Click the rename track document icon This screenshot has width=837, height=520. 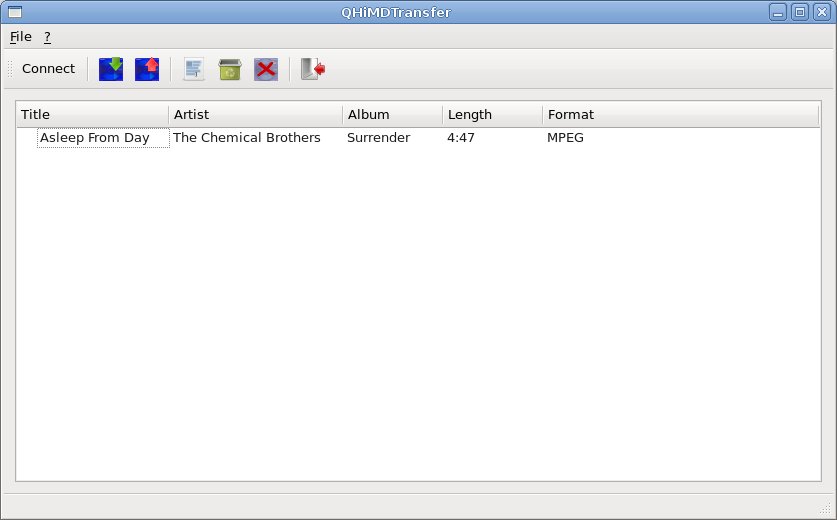(x=194, y=69)
